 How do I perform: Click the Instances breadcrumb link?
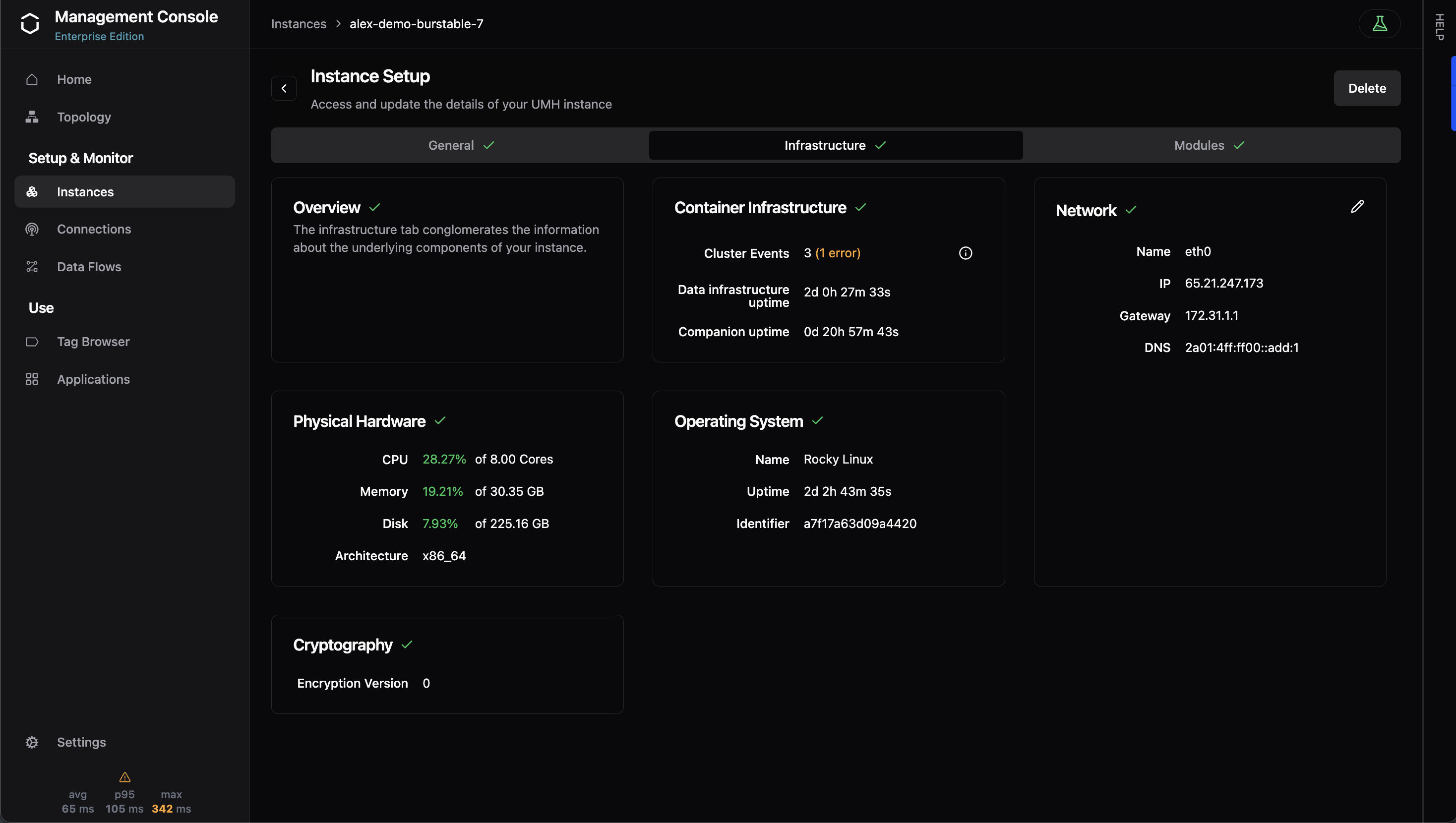point(299,24)
